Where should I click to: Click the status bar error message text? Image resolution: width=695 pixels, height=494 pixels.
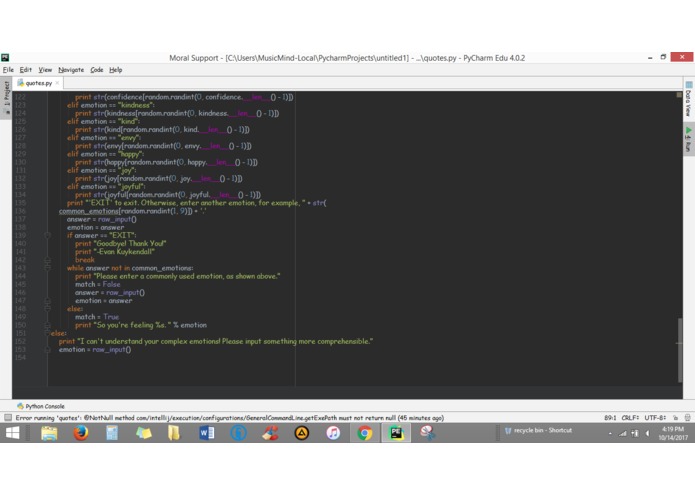[x=230, y=417]
